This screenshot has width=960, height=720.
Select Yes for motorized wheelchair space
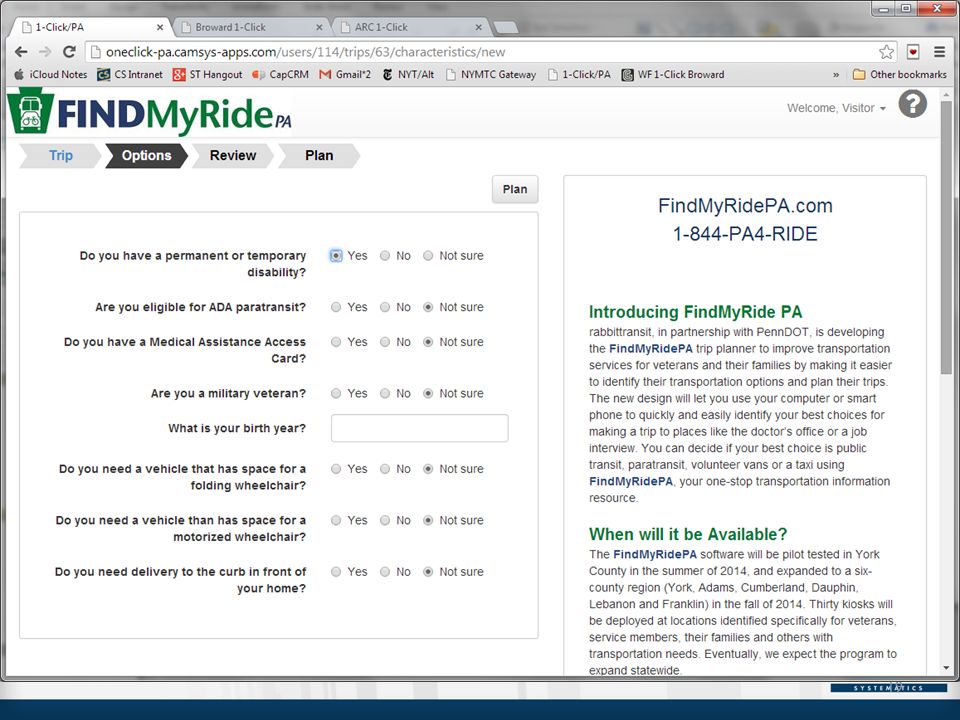coord(336,520)
